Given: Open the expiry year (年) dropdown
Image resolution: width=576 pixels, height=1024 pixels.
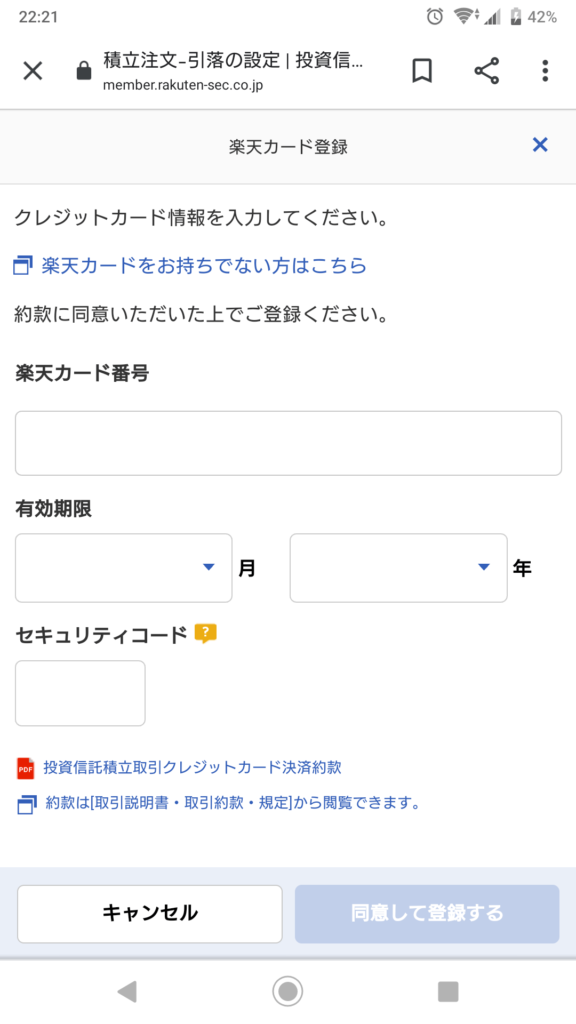Looking at the screenshot, I should coord(398,568).
